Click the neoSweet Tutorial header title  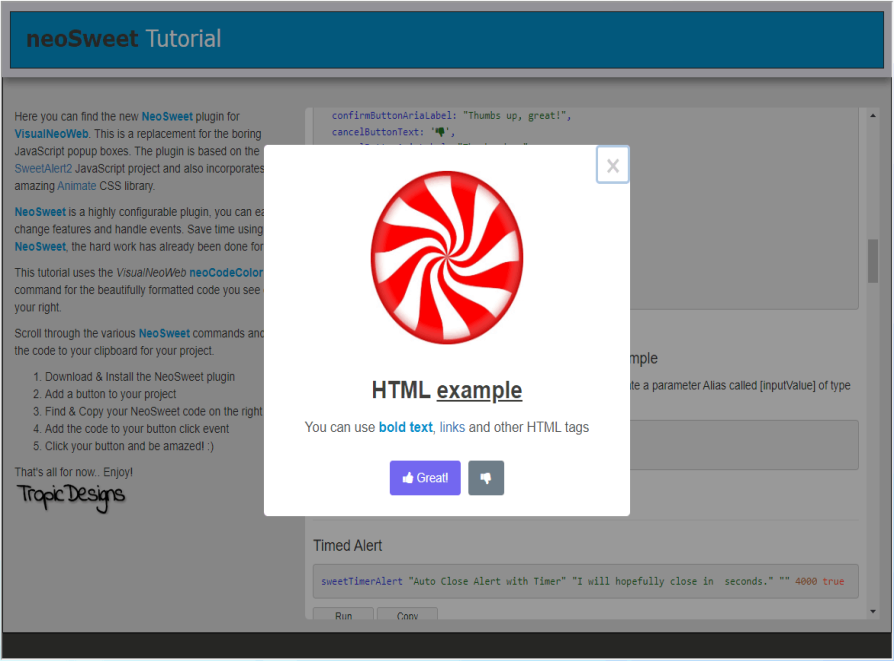[x=124, y=39]
